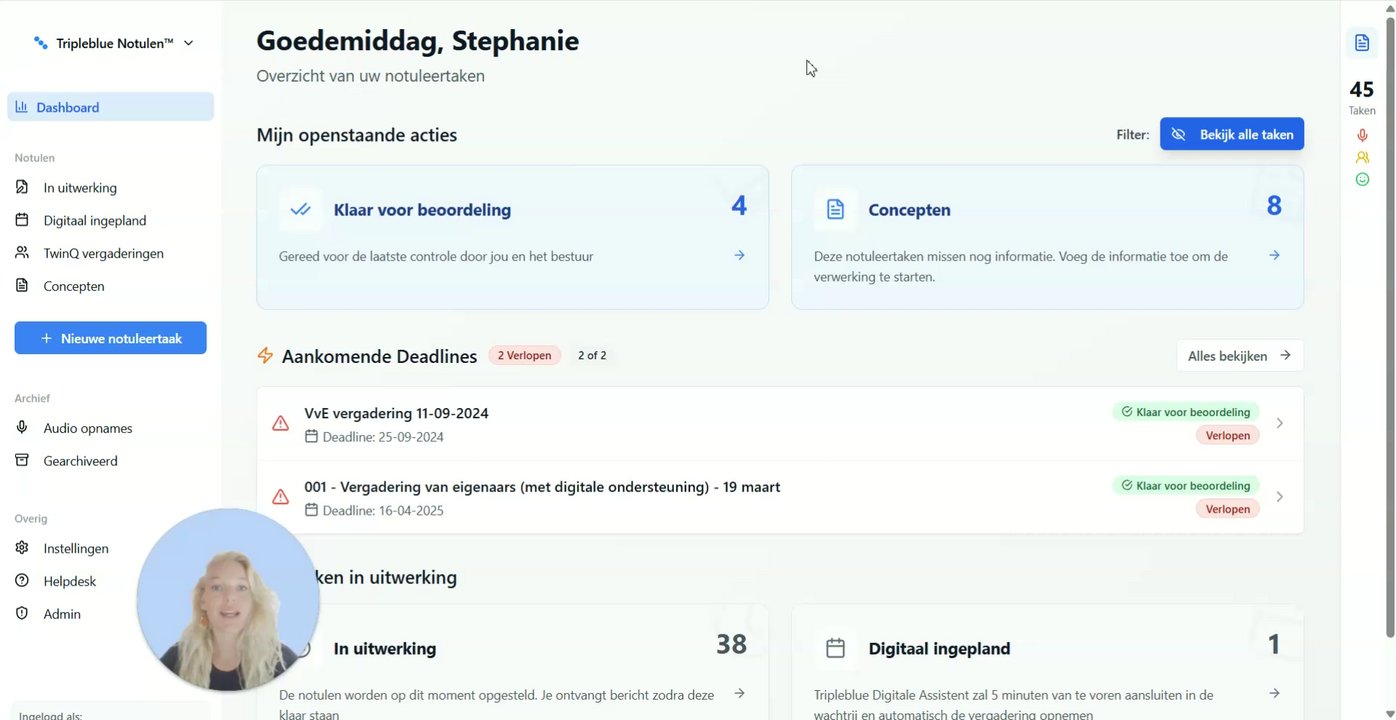The image size is (1396, 720).
Task: Click the green smiley face icon
Action: (x=1362, y=179)
